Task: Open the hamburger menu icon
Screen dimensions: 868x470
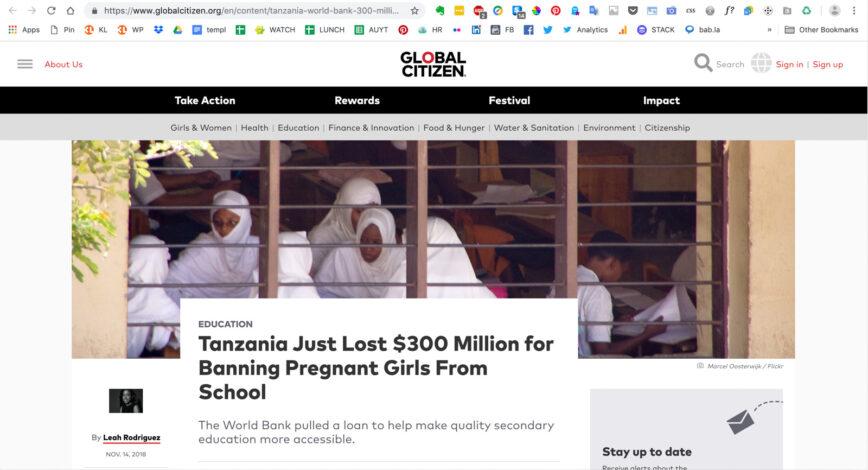Action: point(25,64)
